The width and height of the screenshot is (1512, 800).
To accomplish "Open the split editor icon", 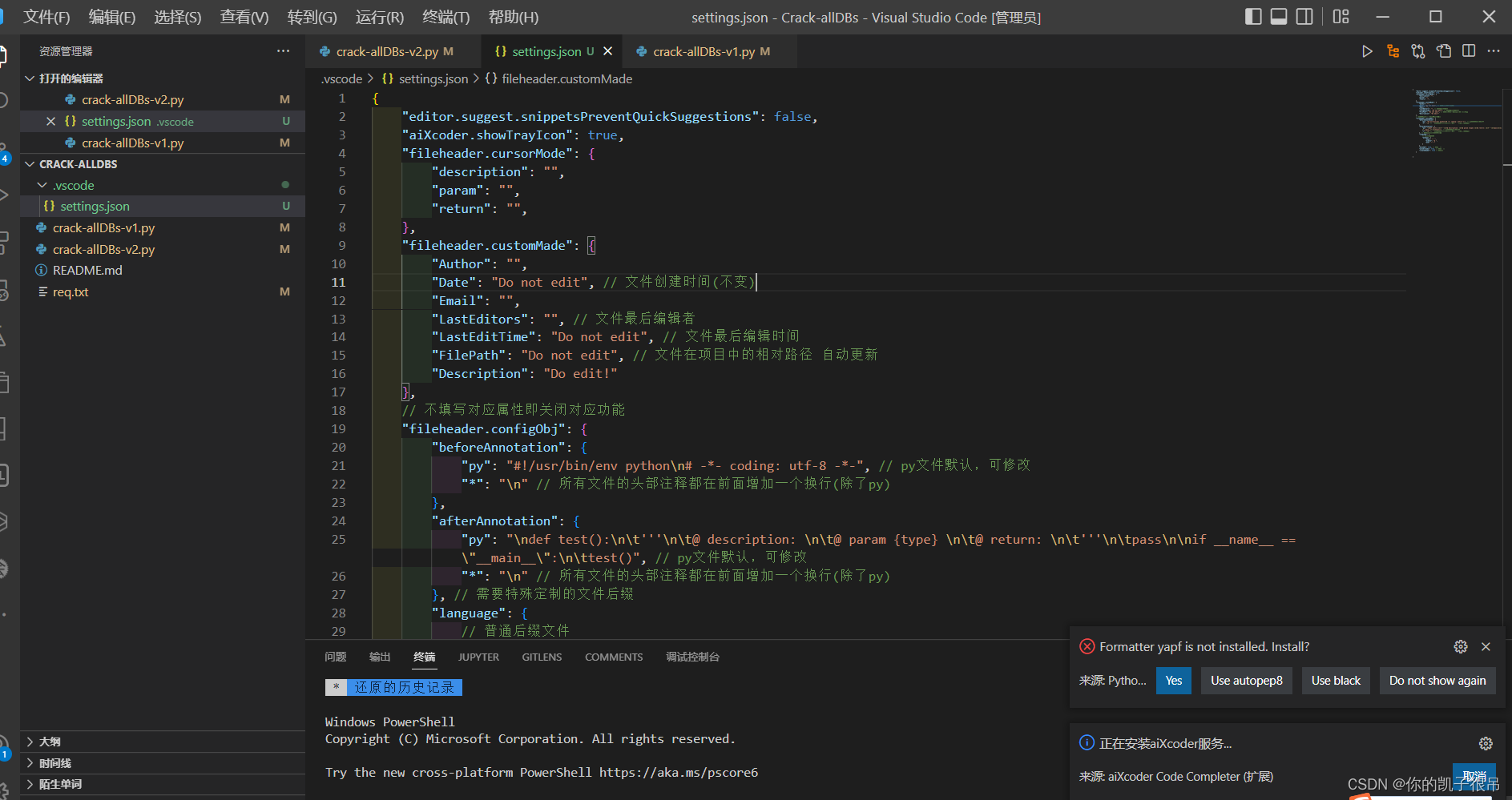I will (x=1470, y=50).
